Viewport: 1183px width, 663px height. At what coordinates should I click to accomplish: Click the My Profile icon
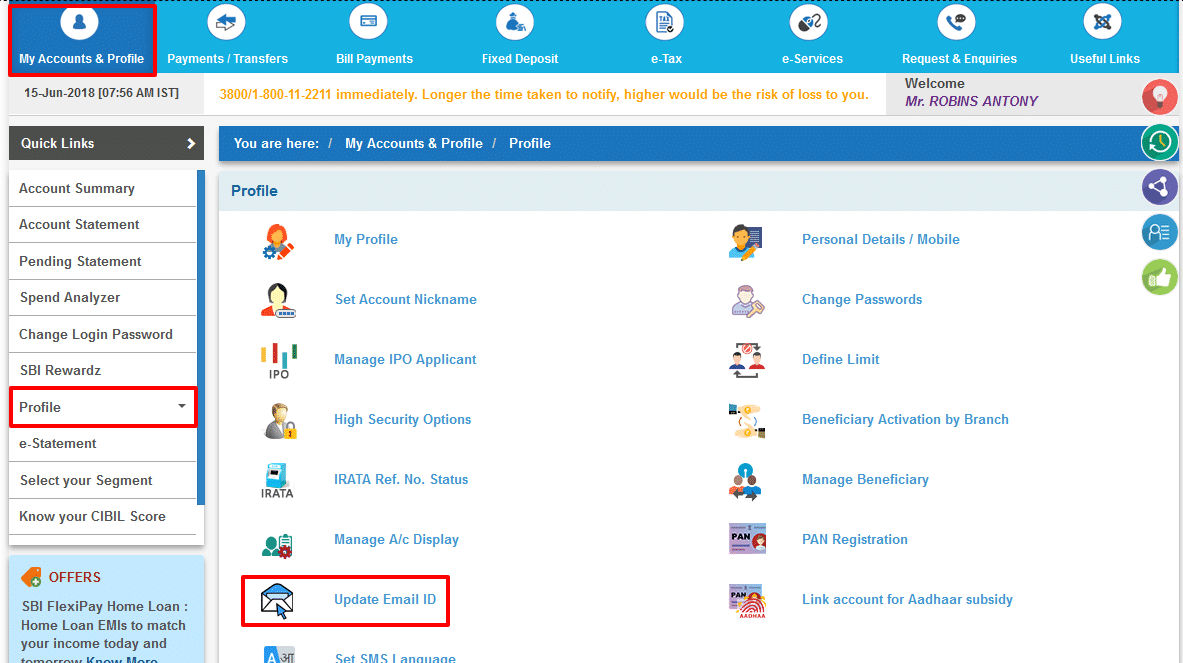(x=278, y=242)
